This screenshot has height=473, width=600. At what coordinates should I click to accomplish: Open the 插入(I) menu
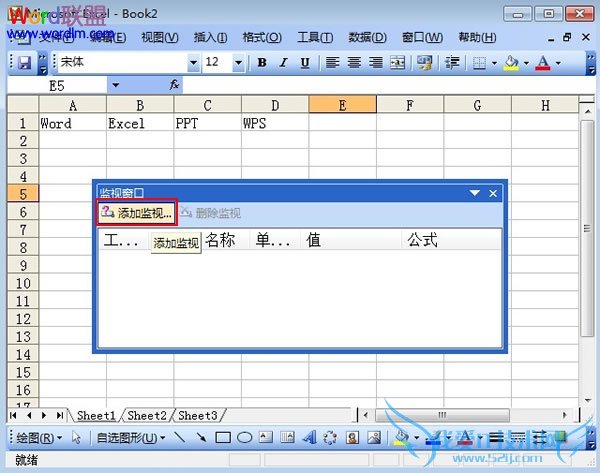210,38
